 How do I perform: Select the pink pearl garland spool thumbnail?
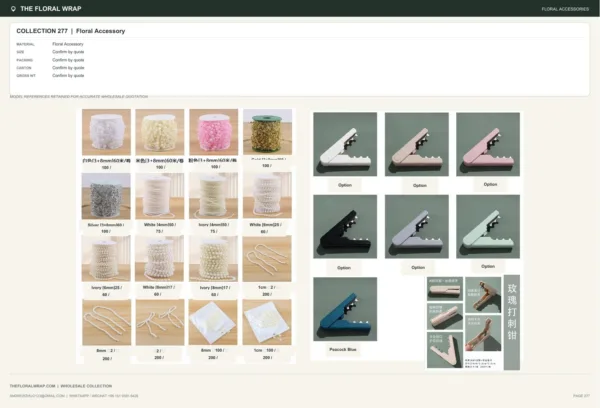pos(214,132)
